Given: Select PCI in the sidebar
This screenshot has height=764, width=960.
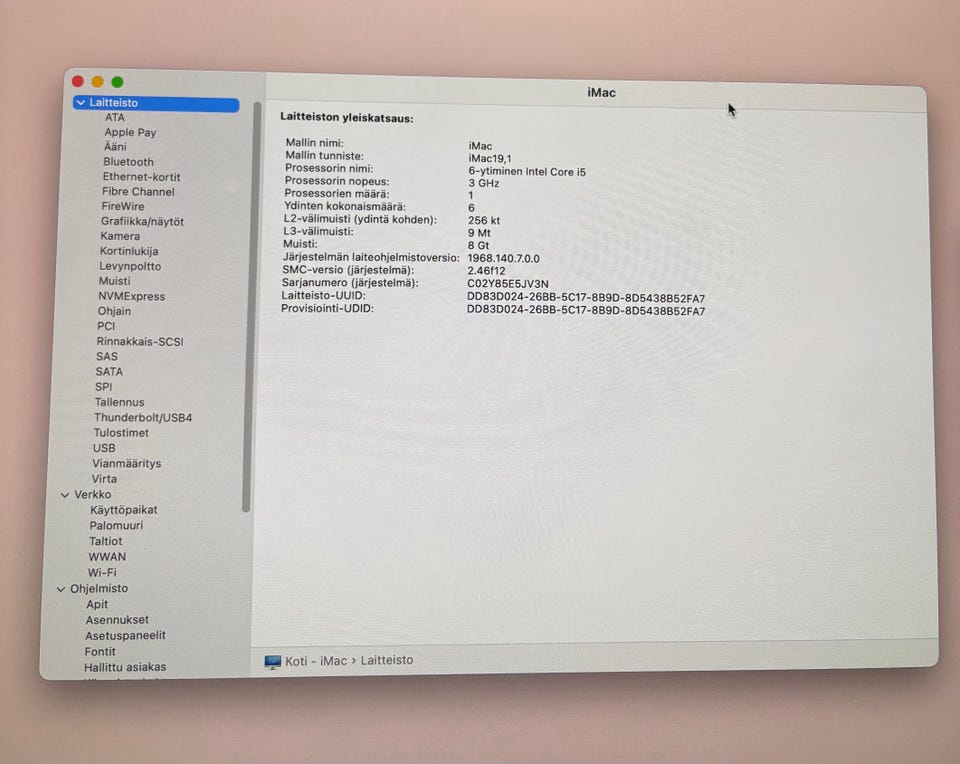Looking at the screenshot, I should (x=106, y=326).
